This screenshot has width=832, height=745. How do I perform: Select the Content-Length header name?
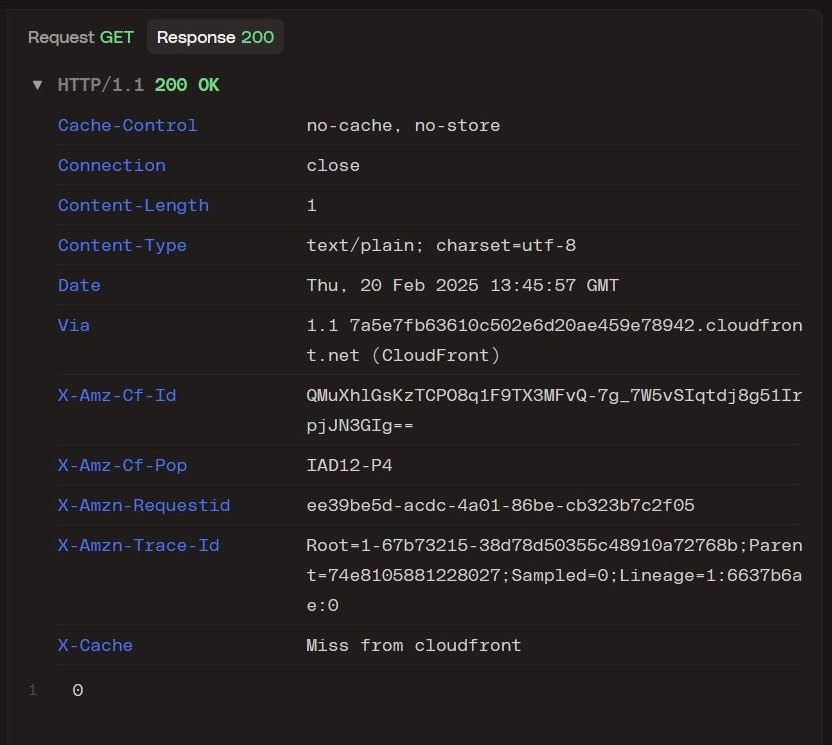click(133, 205)
